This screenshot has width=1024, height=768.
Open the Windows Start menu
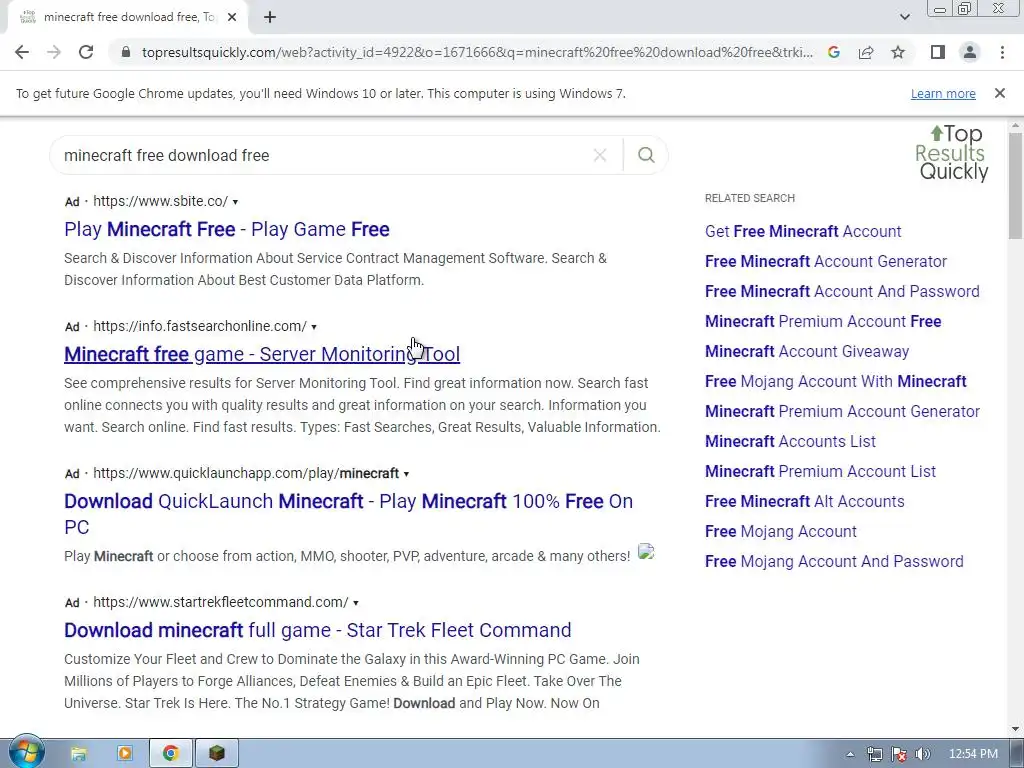pos(26,753)
